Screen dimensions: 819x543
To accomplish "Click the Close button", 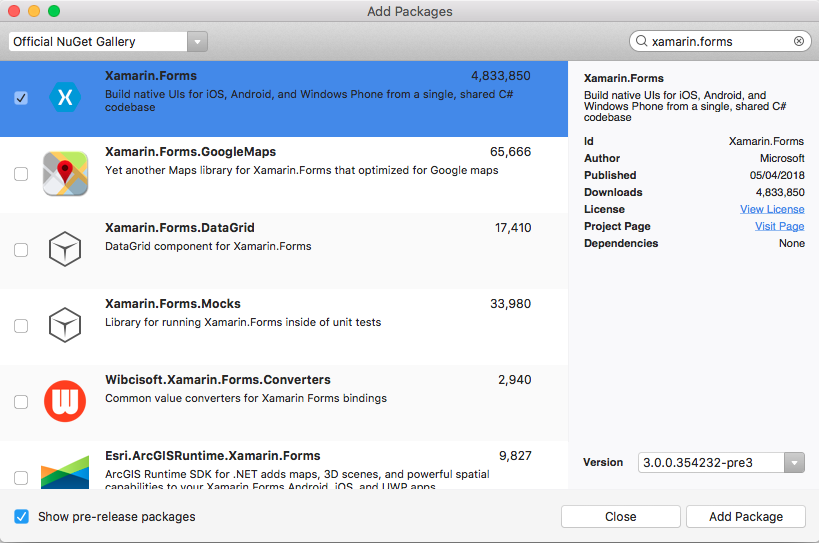I will click(x=620, y=517).
